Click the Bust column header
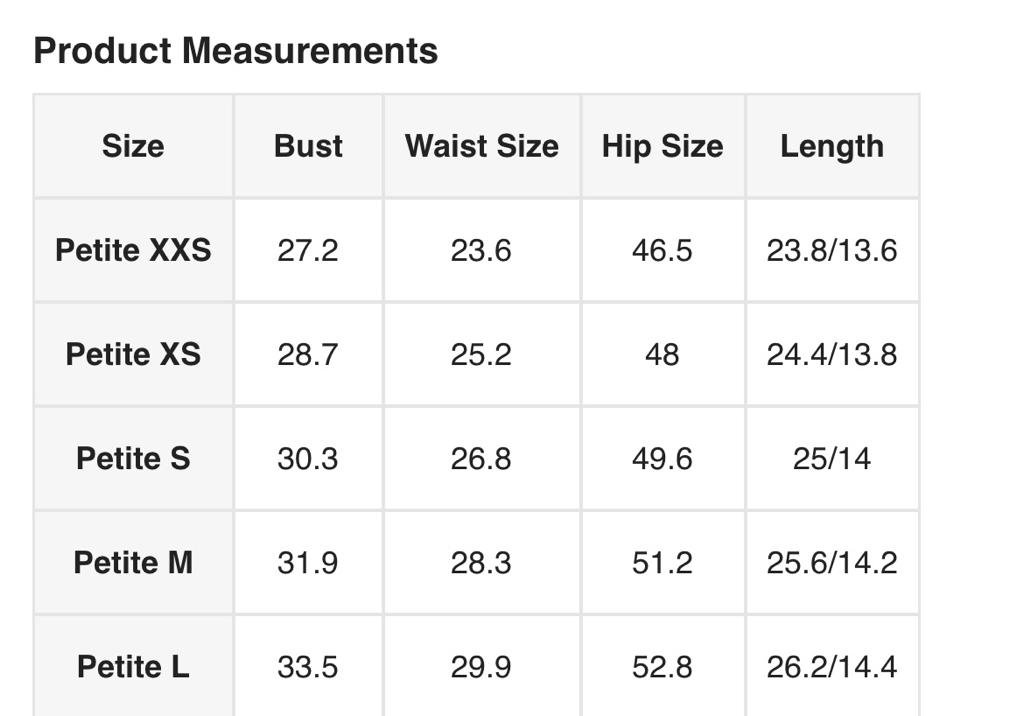The height and width of the screenshot is (716, 1024). click(308, 146)
